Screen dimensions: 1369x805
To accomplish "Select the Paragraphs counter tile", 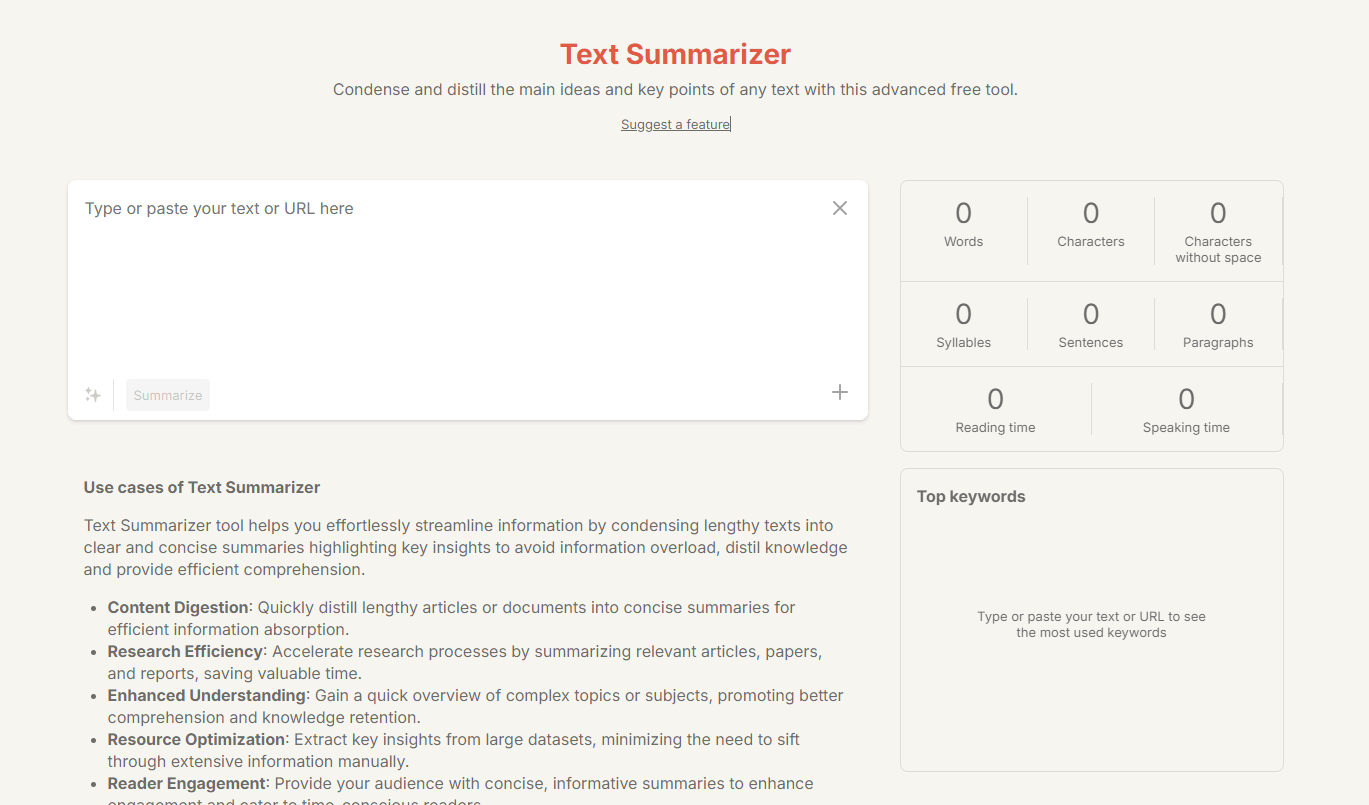I will (x=1218, y=325).
